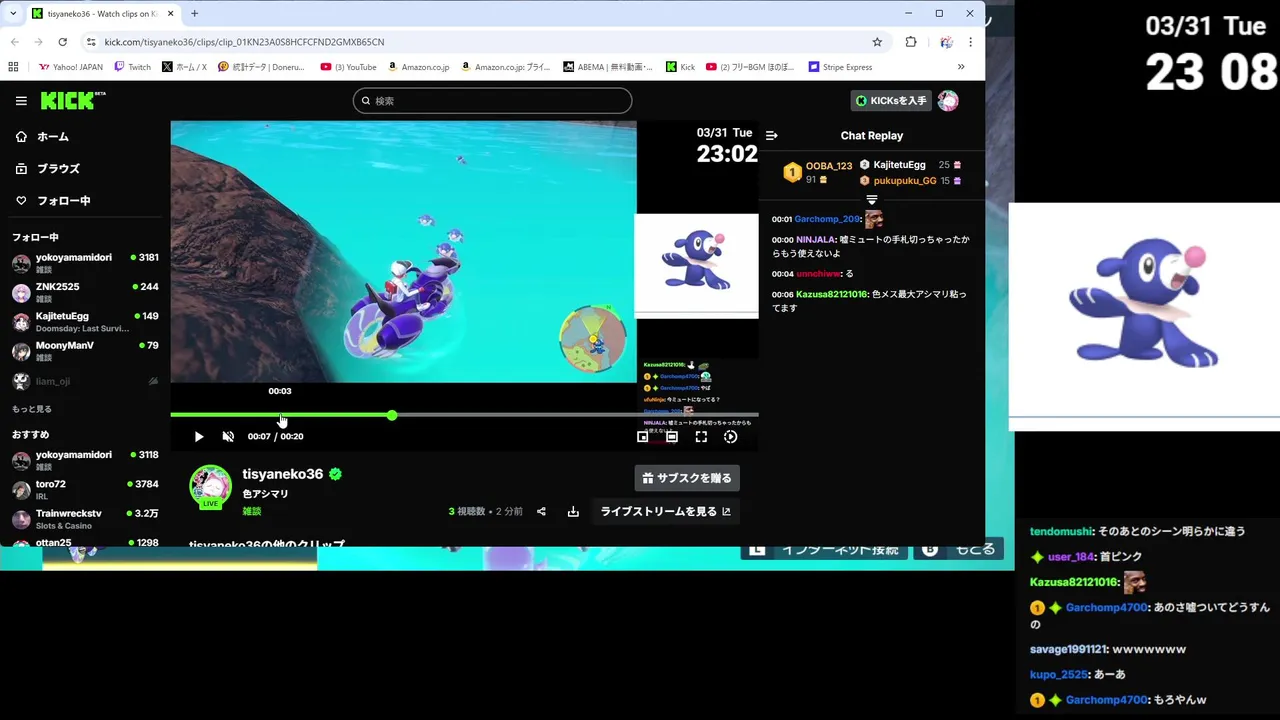Expand hidden bookmarks chevron

point(961,67)
